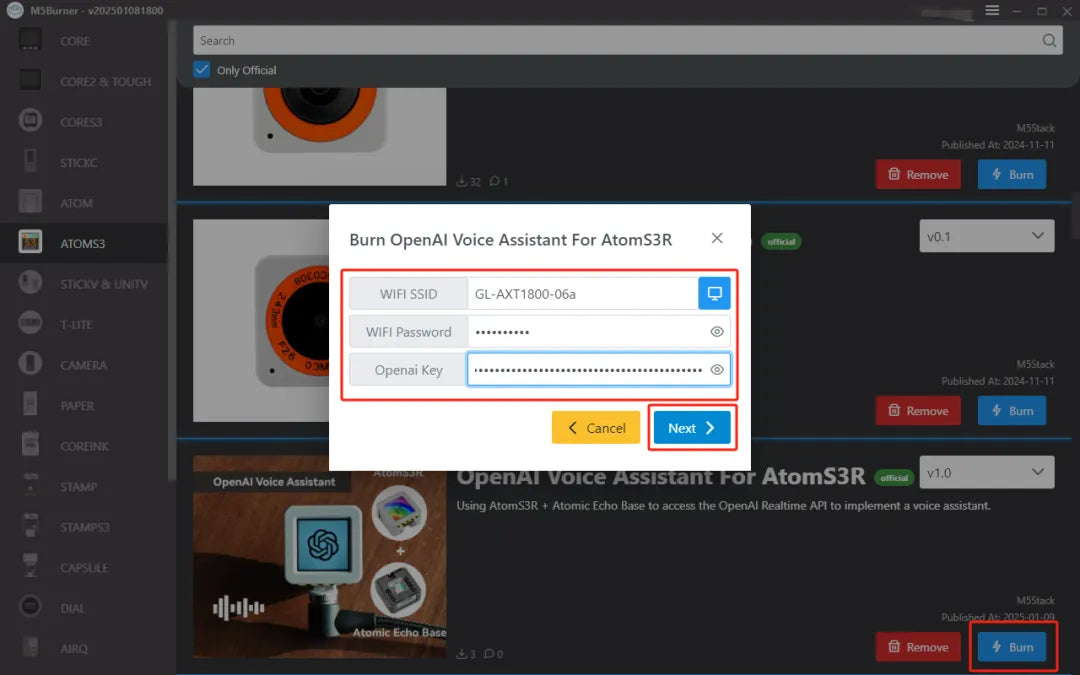
Task: Click the STAMPS3 device icon
Action: [30, 526]
